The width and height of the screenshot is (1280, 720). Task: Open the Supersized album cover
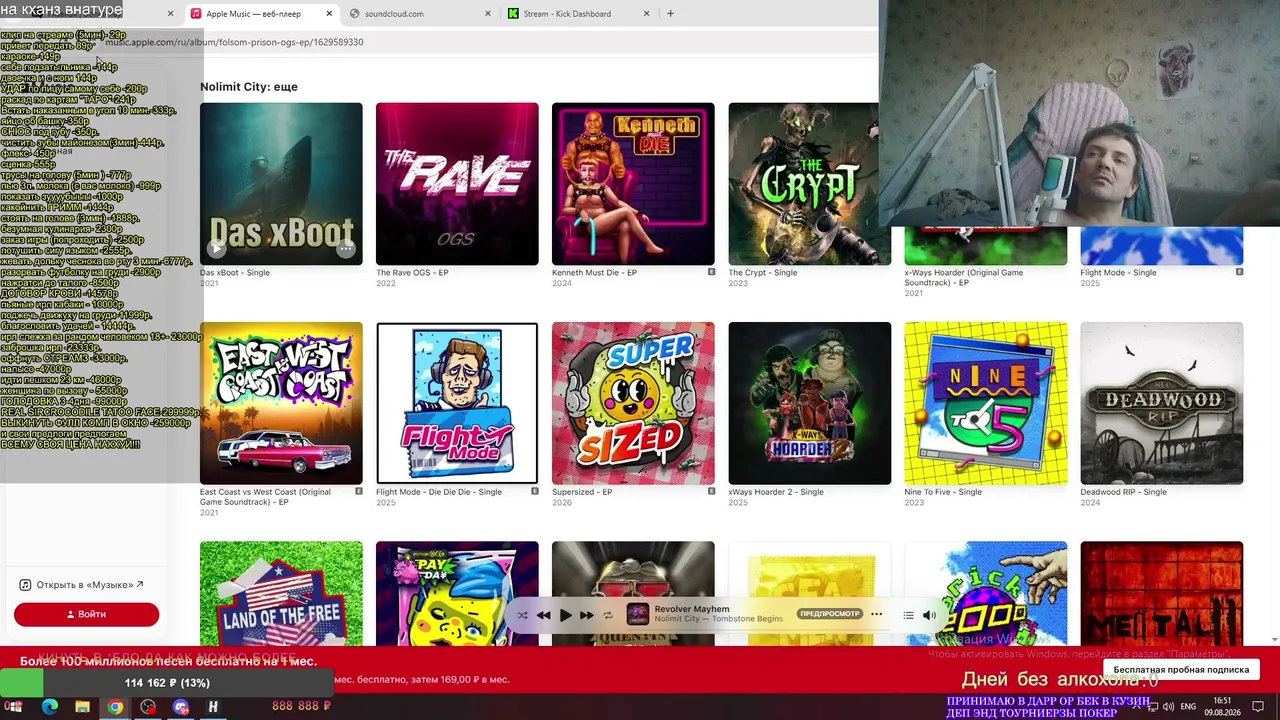(633, 403)
